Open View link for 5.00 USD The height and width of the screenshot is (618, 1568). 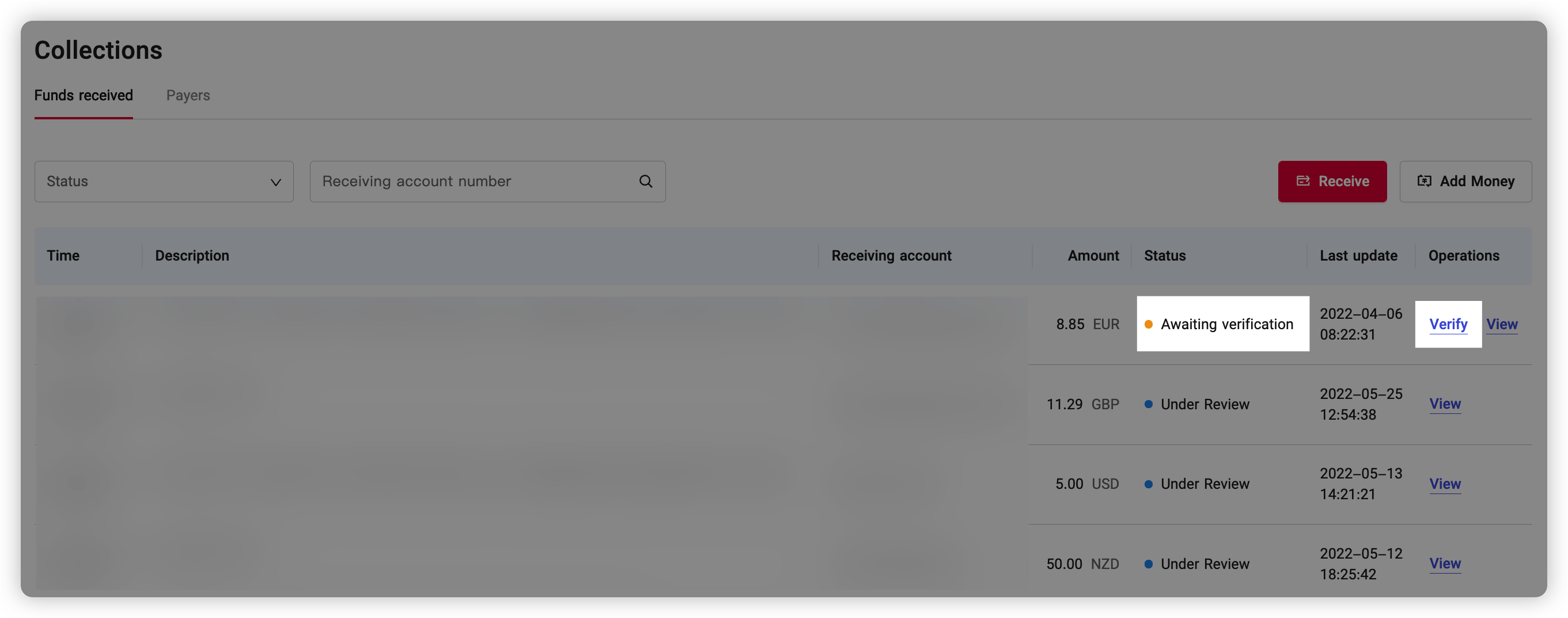pos(1444,484)
